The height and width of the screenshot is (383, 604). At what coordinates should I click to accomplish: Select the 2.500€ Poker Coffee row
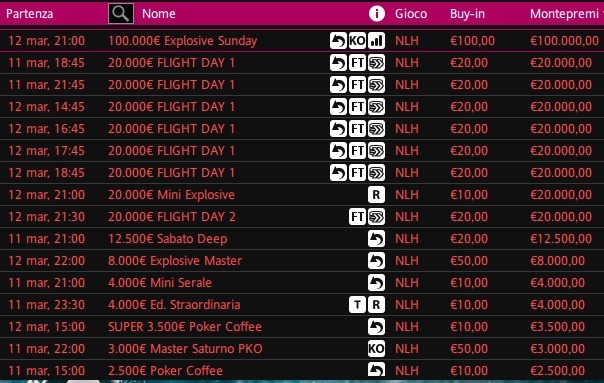point(302,370)
